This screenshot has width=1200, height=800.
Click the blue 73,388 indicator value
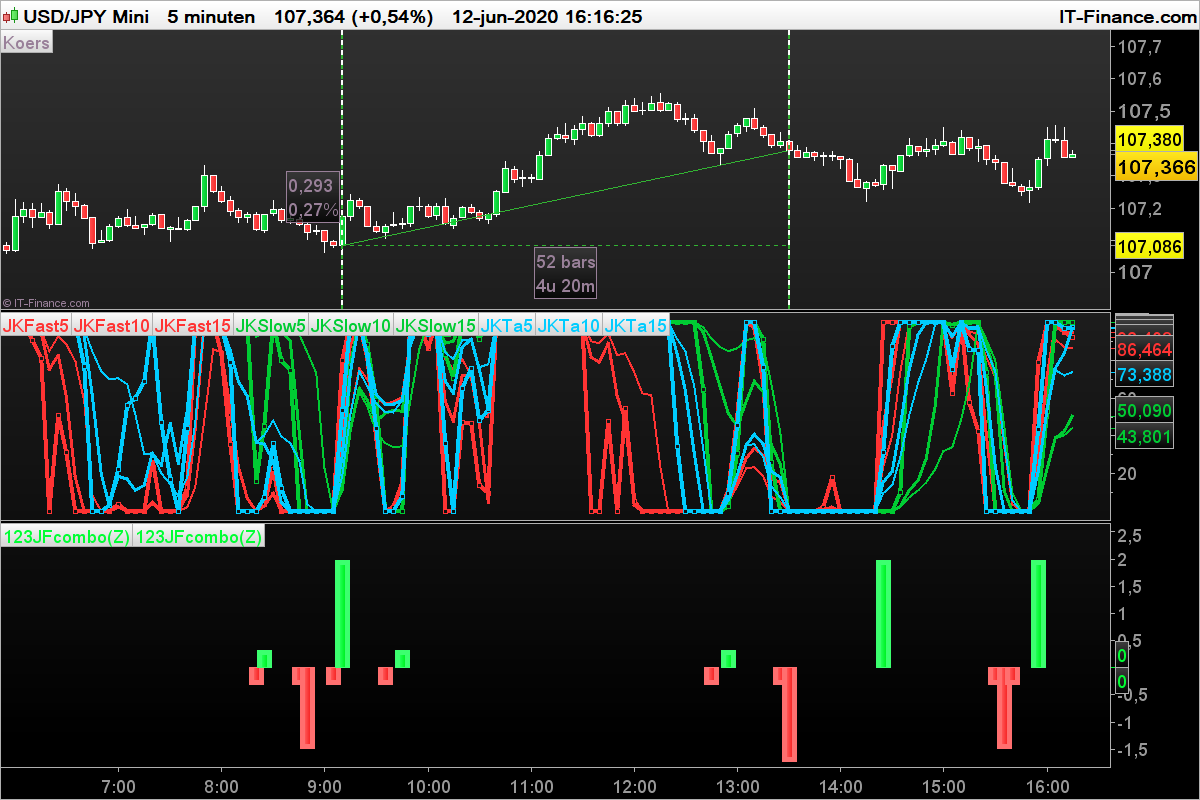1144,375
